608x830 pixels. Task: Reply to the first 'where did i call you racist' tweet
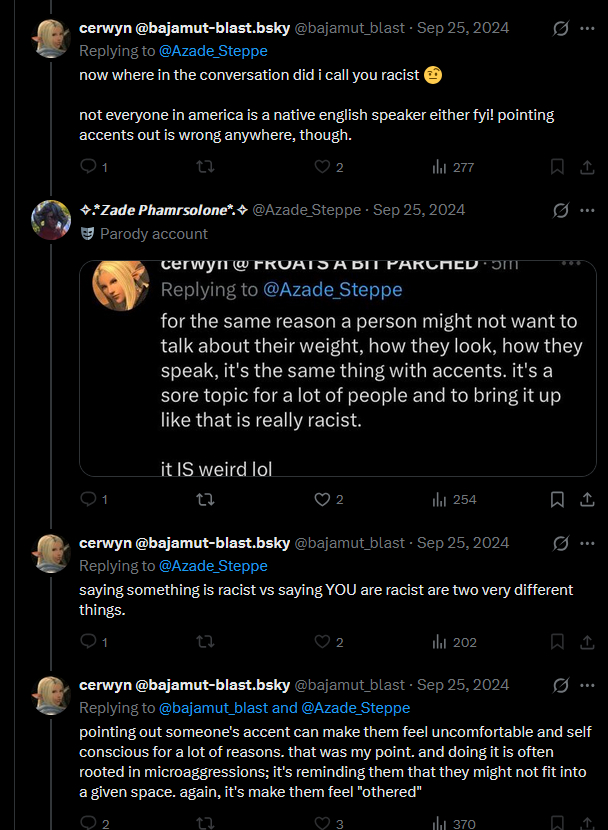87,167
